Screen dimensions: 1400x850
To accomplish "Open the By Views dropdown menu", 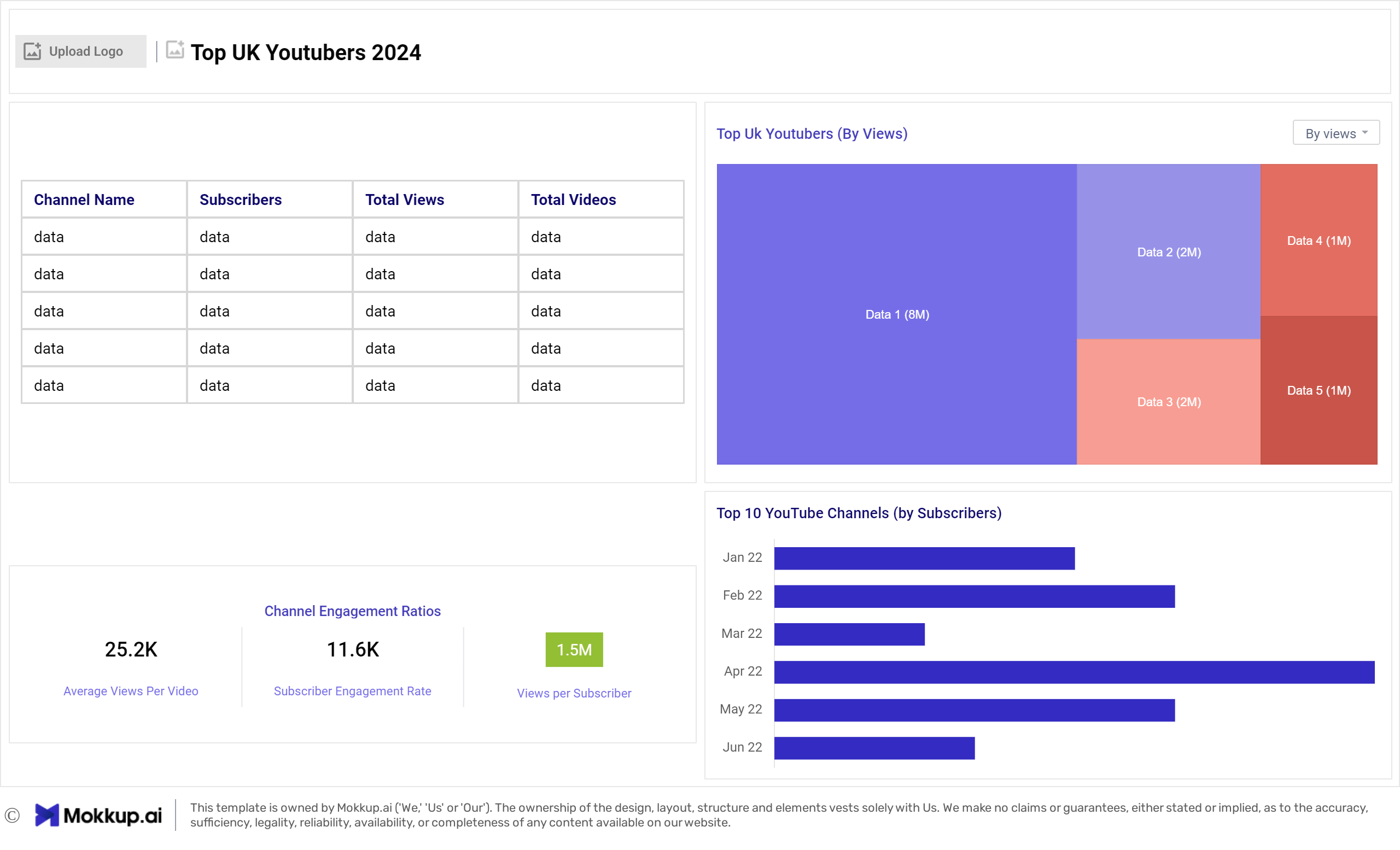I will click(1335, 133).
